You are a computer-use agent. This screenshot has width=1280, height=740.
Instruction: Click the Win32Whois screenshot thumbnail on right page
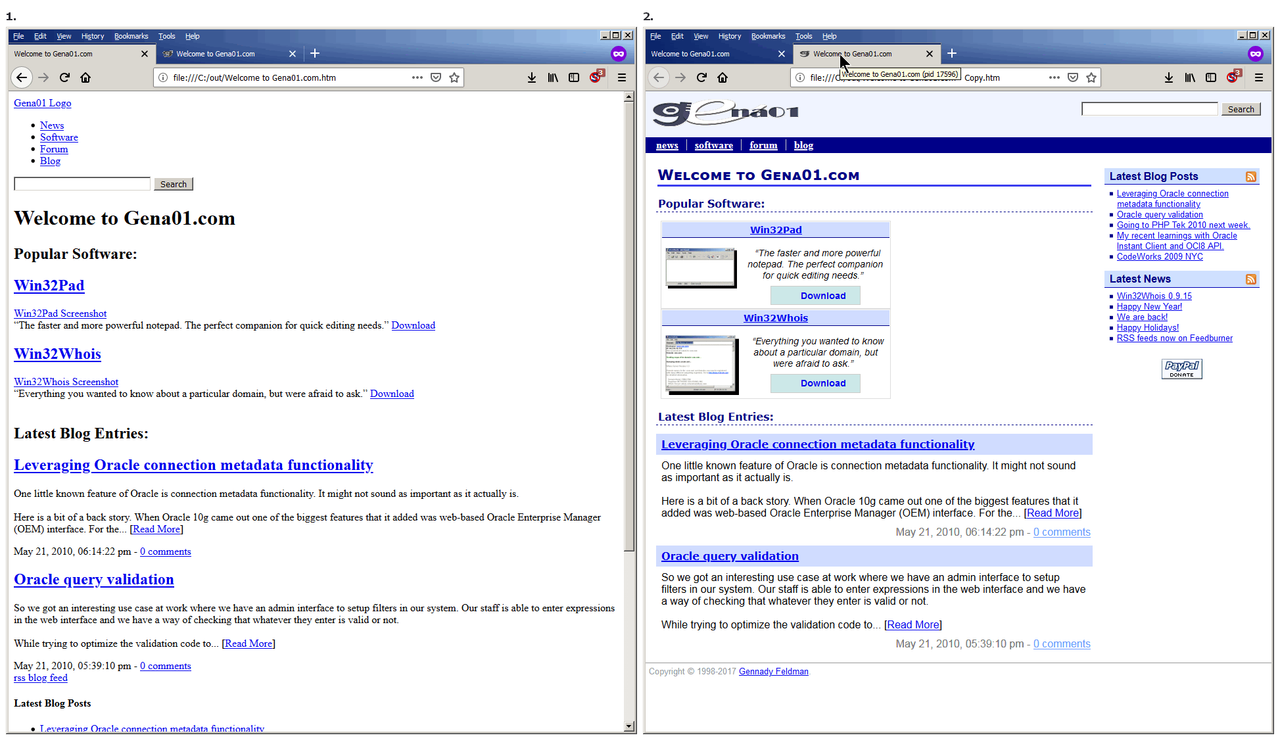[701, 364]
